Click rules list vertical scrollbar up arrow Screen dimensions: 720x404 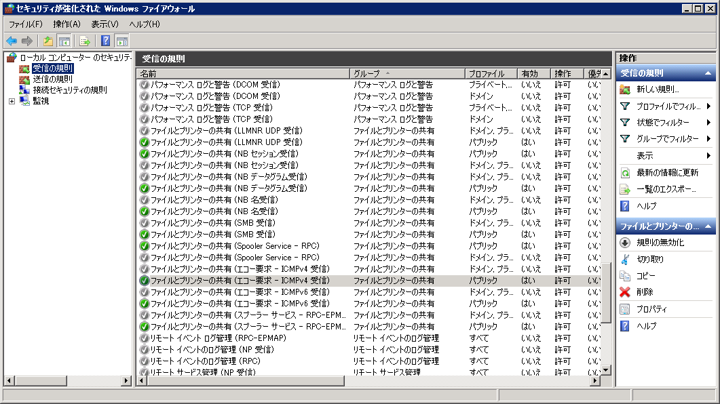606,74
